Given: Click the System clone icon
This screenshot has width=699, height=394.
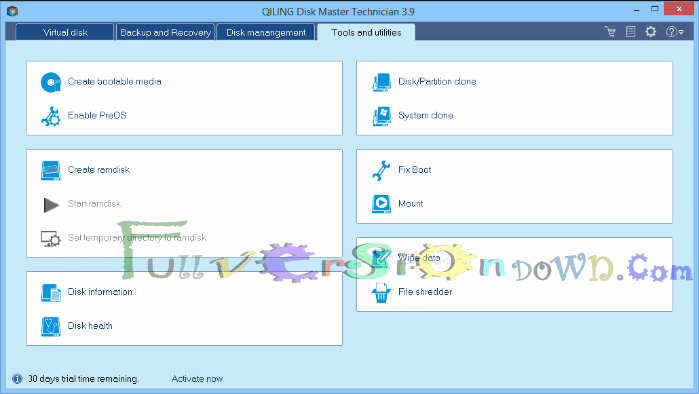Looking at the screenshot, I should click(381, 116).
